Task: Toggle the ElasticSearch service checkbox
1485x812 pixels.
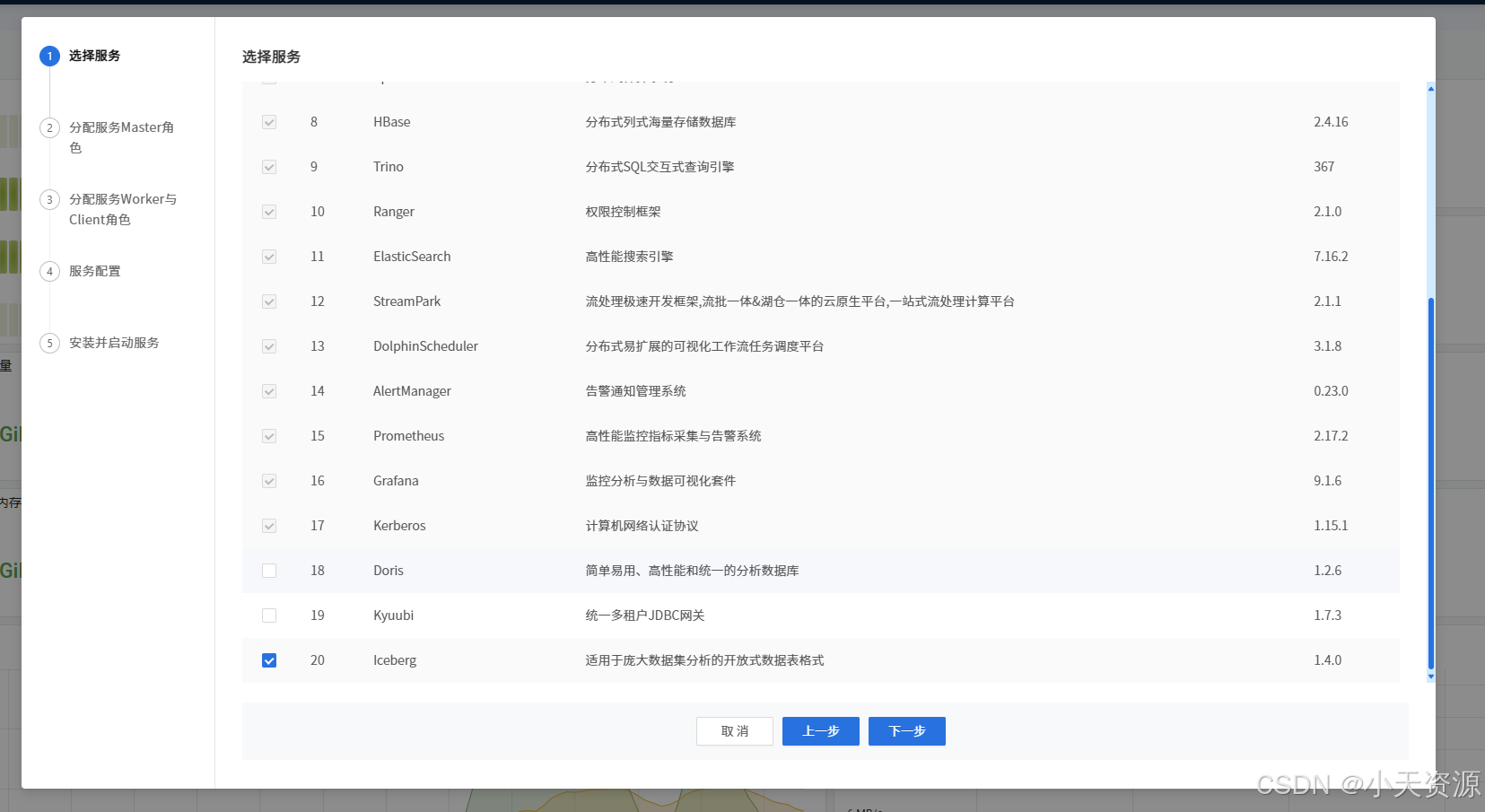Action: pyautogui.click(x=269, y=257)
